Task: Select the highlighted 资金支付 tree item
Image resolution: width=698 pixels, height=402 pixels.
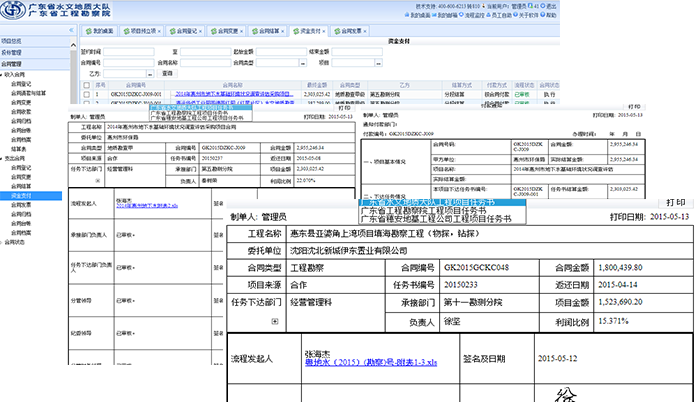Action: point(31,195)
